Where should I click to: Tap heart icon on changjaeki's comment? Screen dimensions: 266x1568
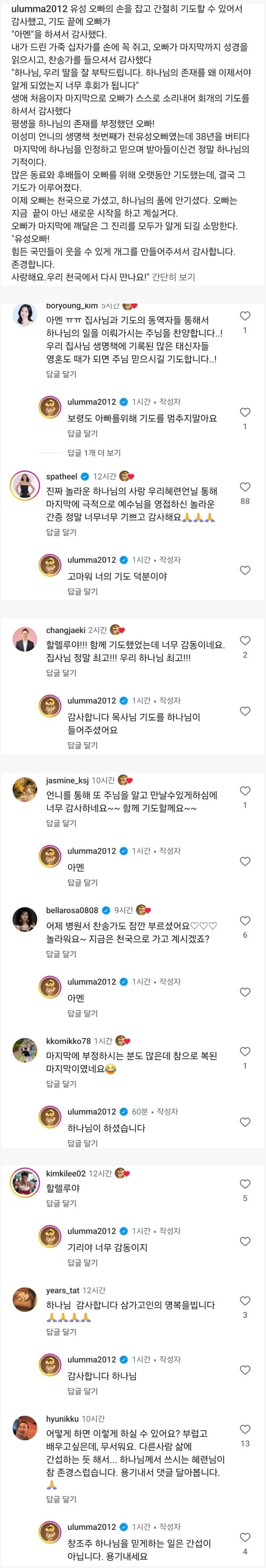245,640
